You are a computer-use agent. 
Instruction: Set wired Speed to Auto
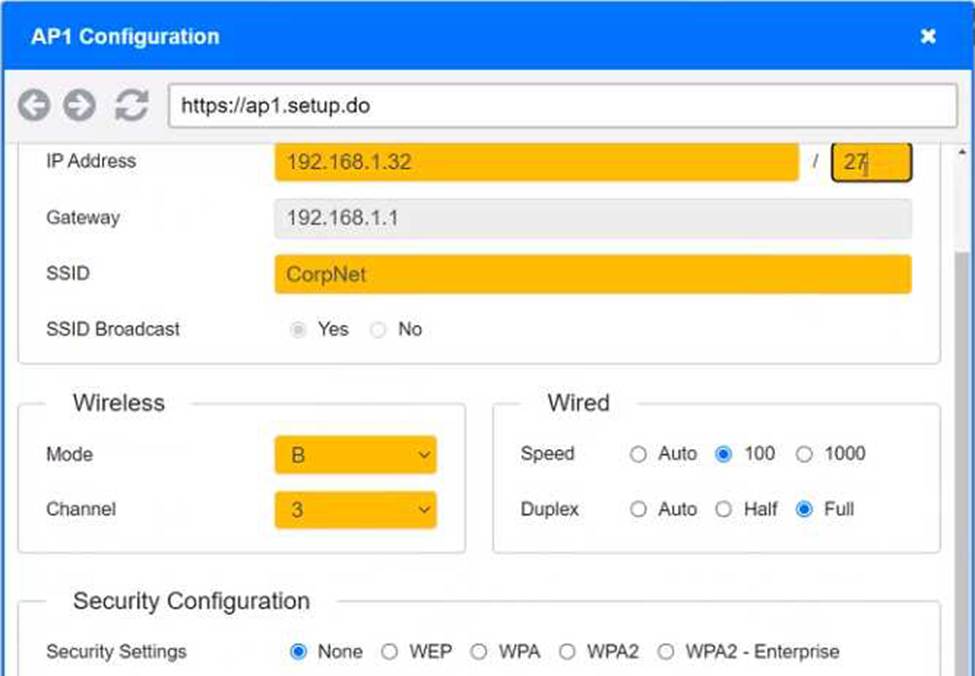pos(638,455)
